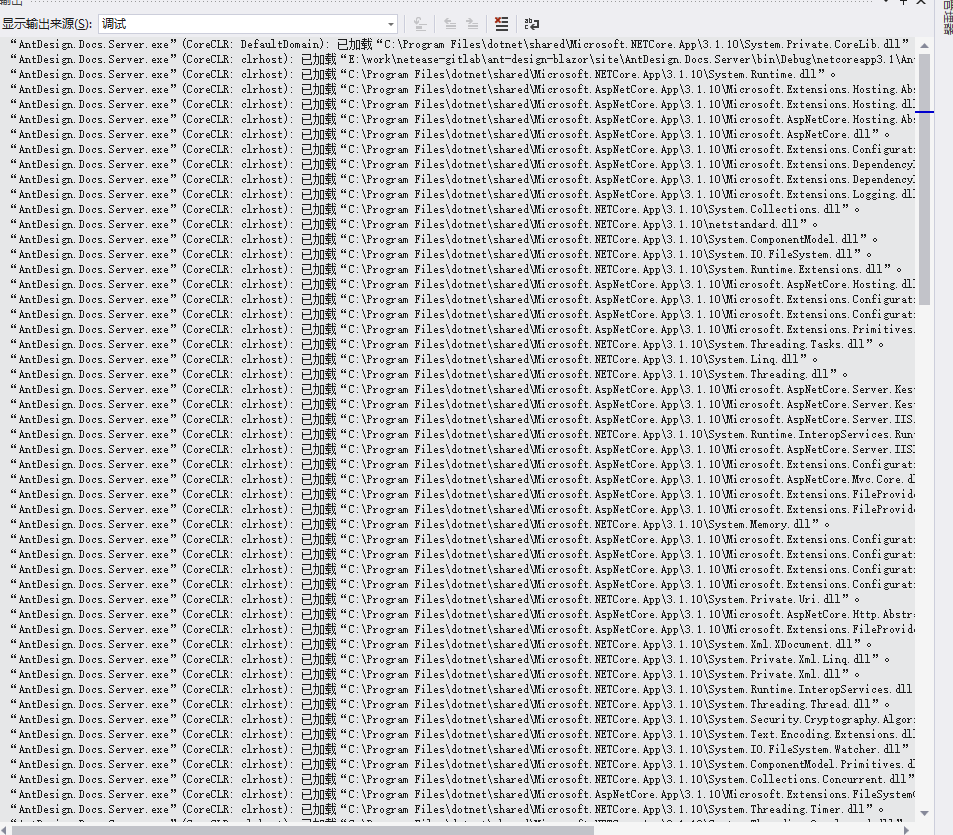The image size is (953, 835).
Task: Clear all output messages
Action: 501,23
